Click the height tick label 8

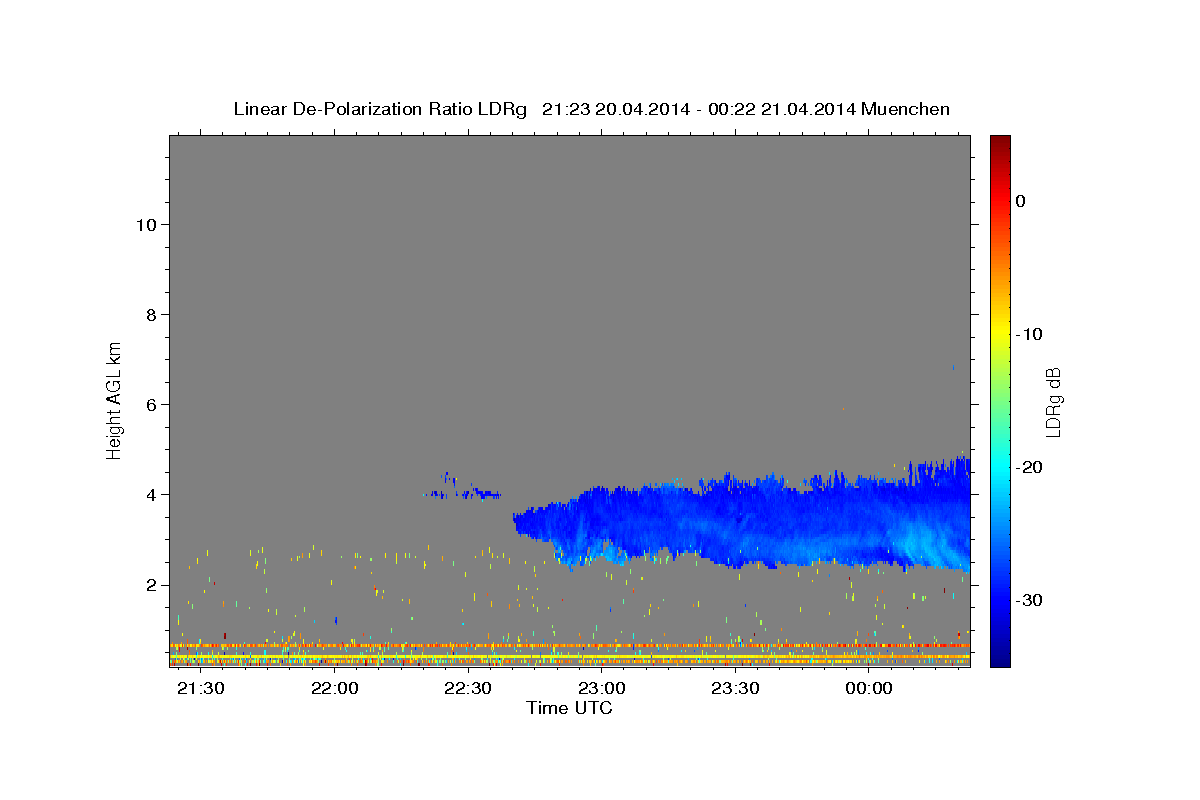pyautogui.click(x=151, y=315)
